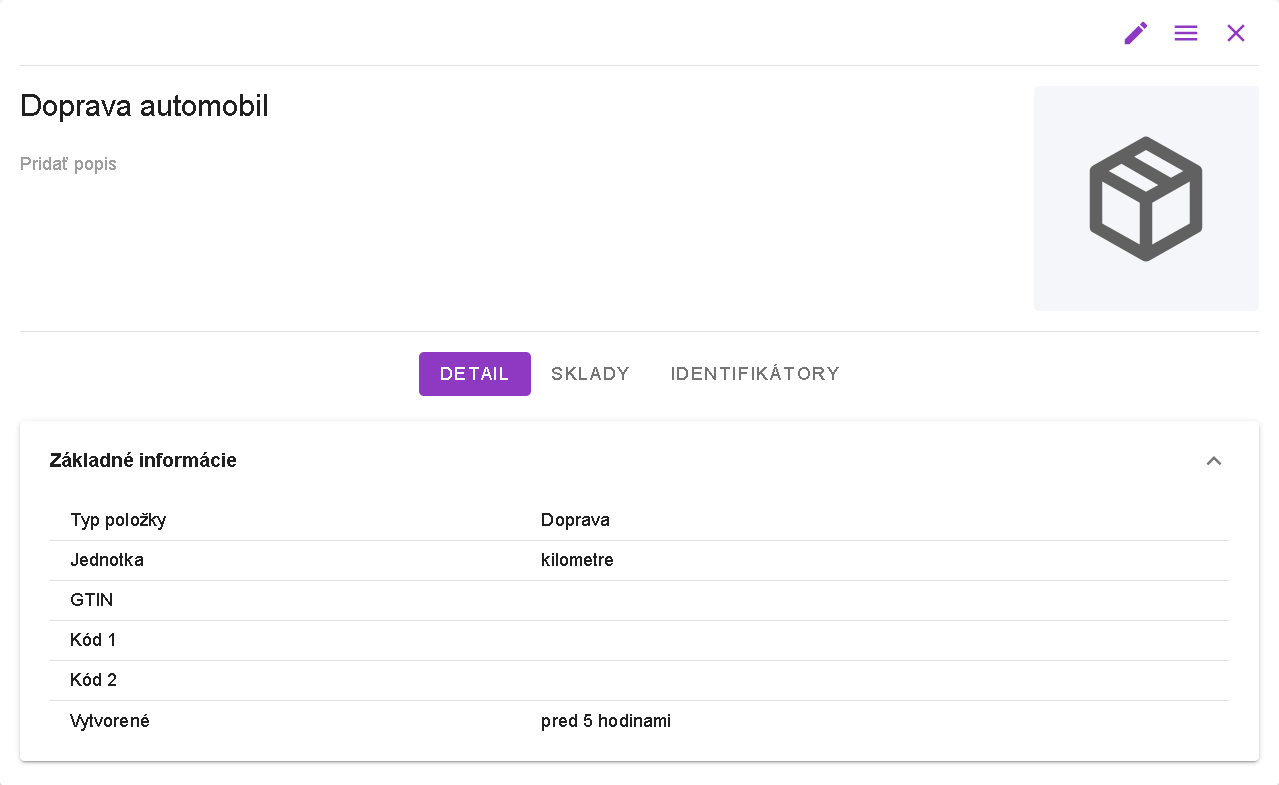The image size is (1279, 785).
Task: Select the DETAIL tab
Action: click(475, 374)
